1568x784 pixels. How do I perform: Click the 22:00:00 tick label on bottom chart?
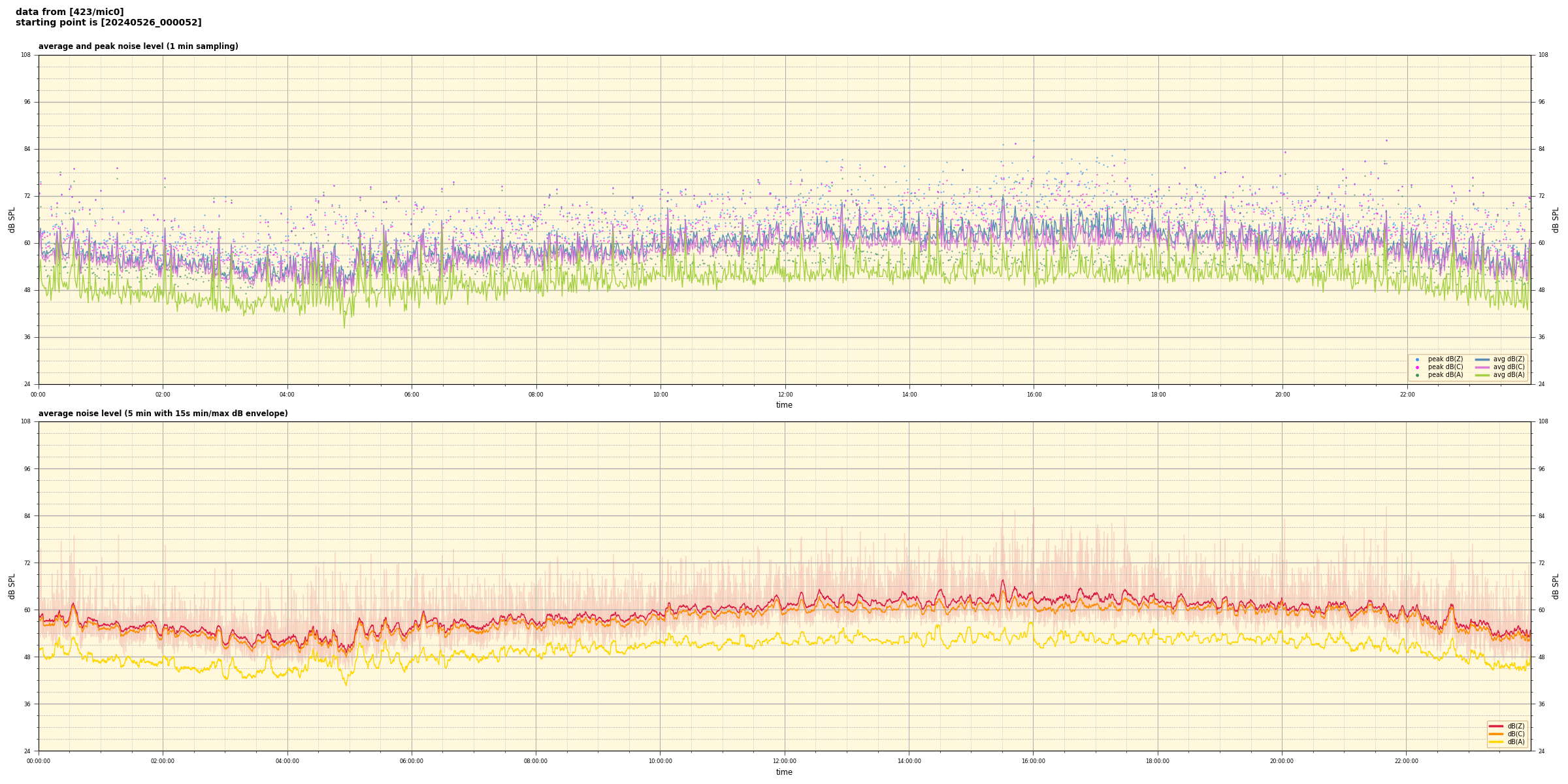(1407, 761)
